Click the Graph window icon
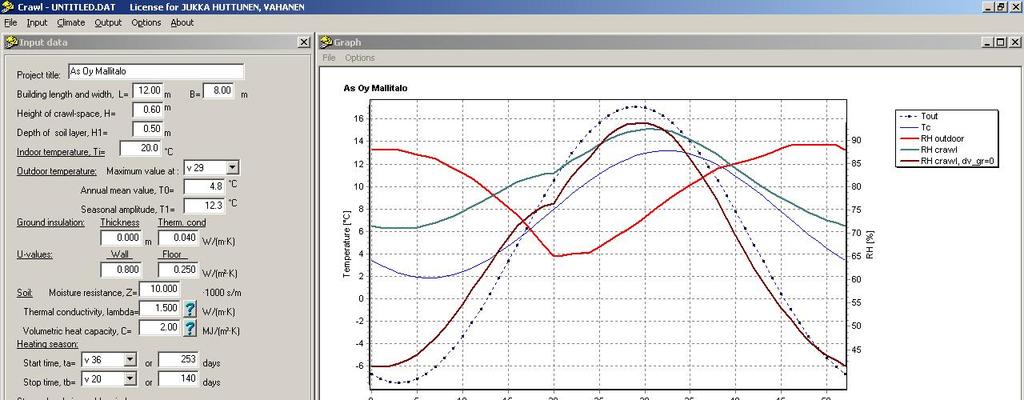 coord(327,42)
